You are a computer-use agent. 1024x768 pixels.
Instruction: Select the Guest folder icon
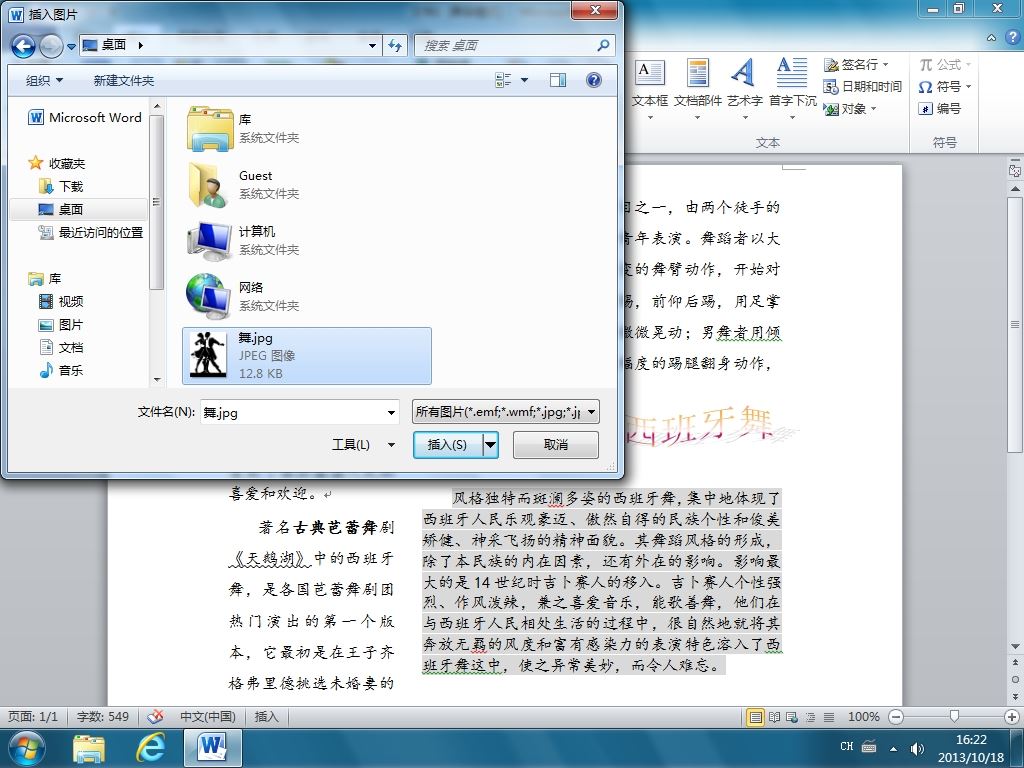point(210,185)
